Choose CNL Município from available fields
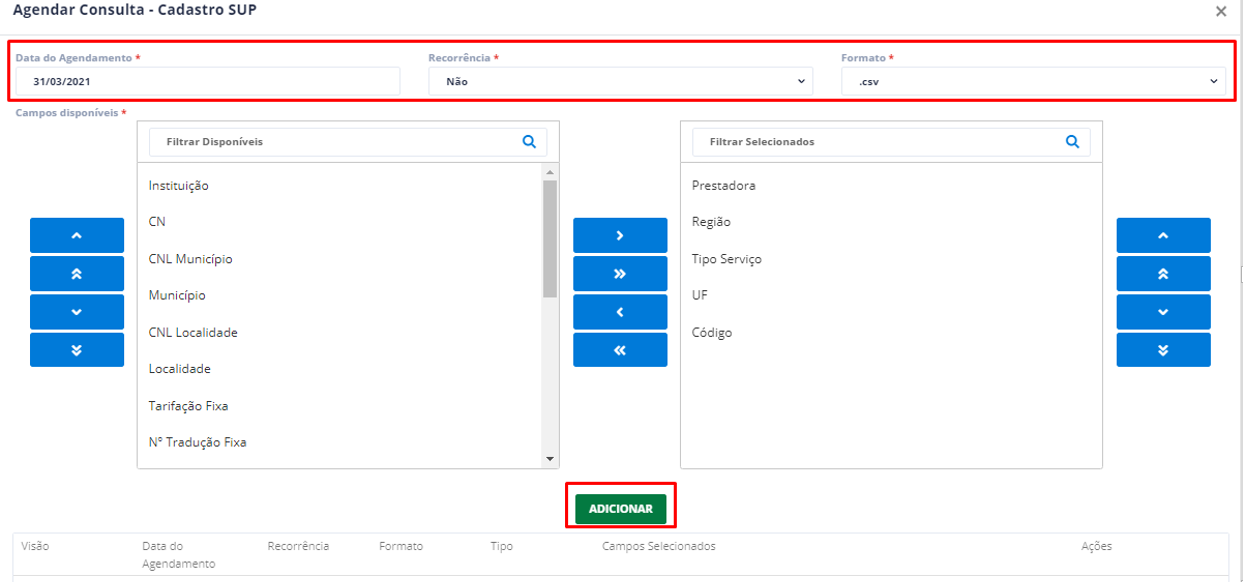The image size is (1243, 582). (190, 259)
